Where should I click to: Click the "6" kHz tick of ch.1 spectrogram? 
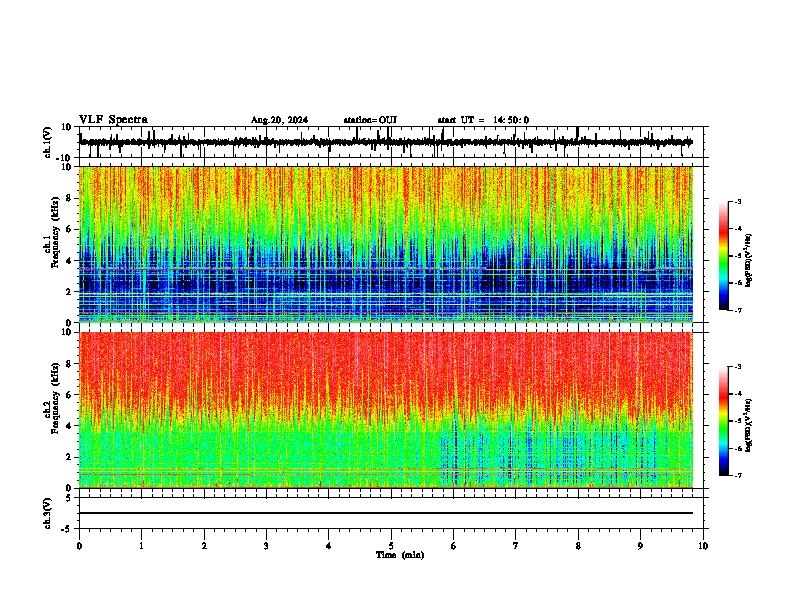click(x=69, y=229)
